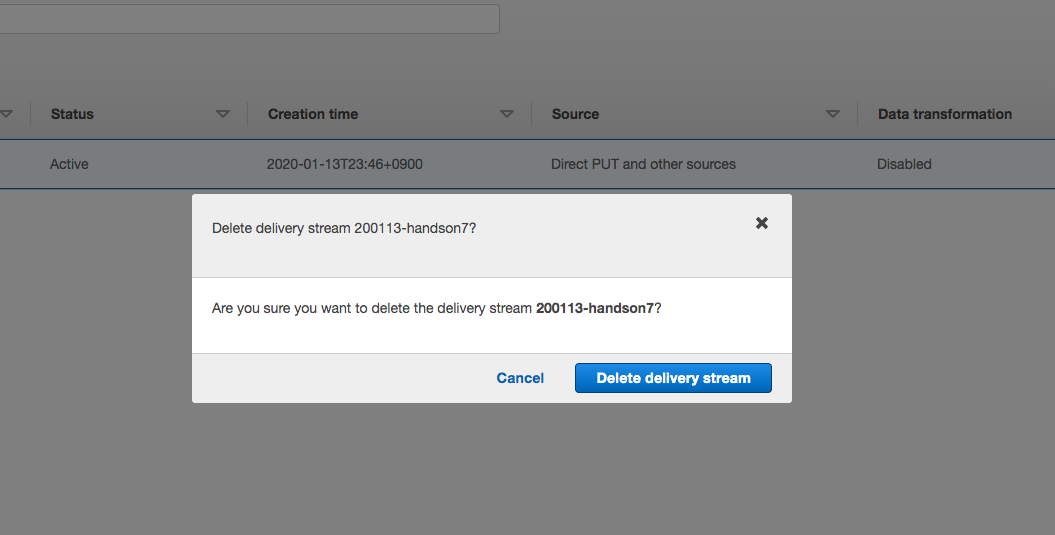
Task: Click the Direct PUT and other sources cell
Action: pos(643,164)
